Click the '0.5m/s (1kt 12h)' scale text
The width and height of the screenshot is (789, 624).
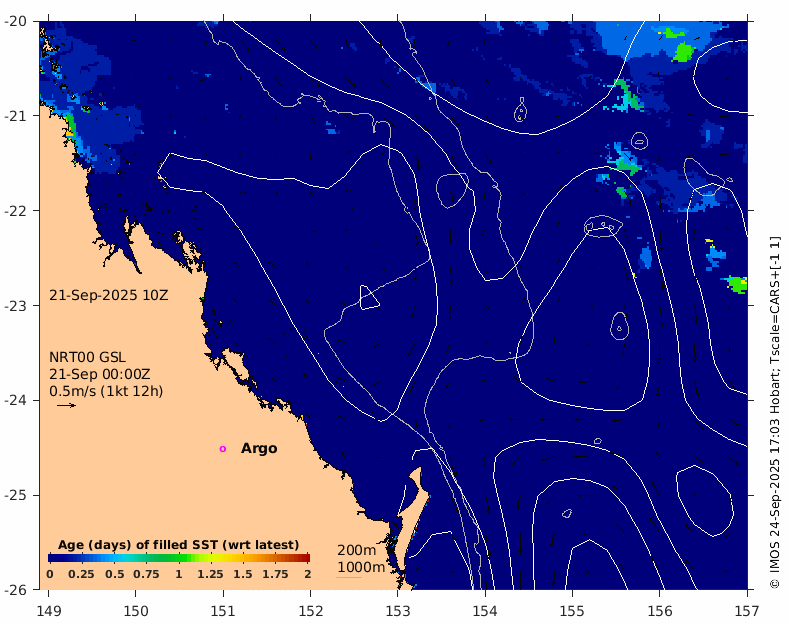coord(106,391)
